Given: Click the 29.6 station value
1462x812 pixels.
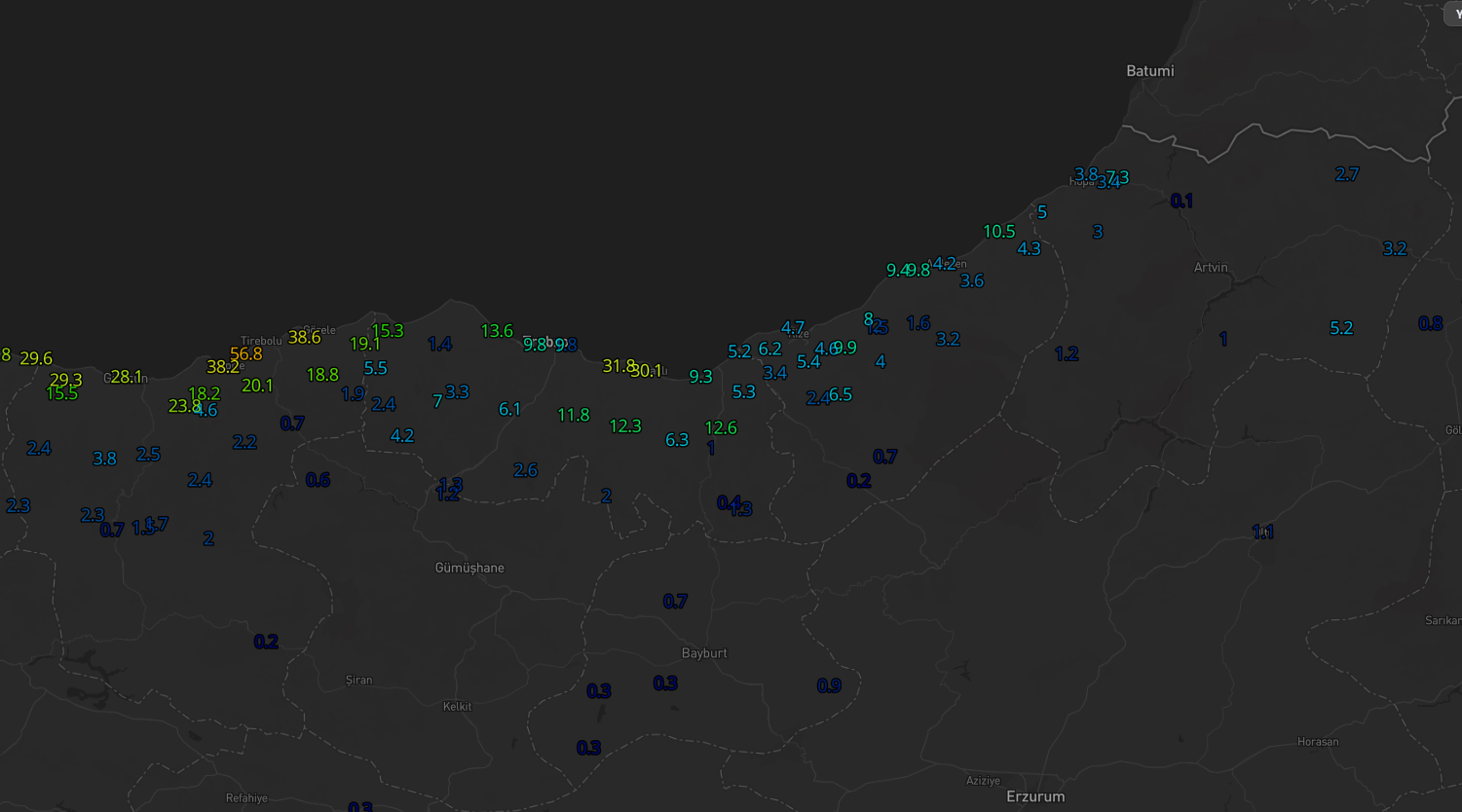Looking at the screenshot, I should point(36,358).
